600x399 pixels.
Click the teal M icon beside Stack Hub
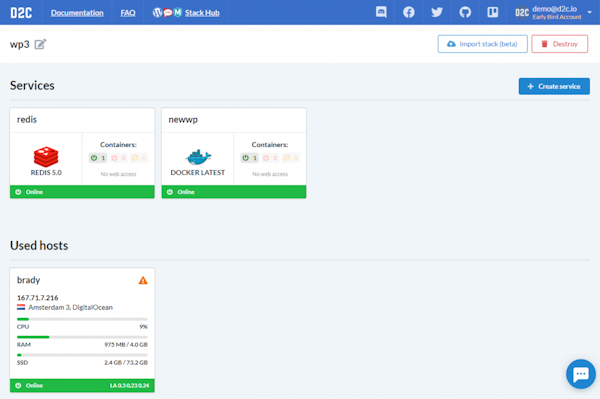click(178, 13)
